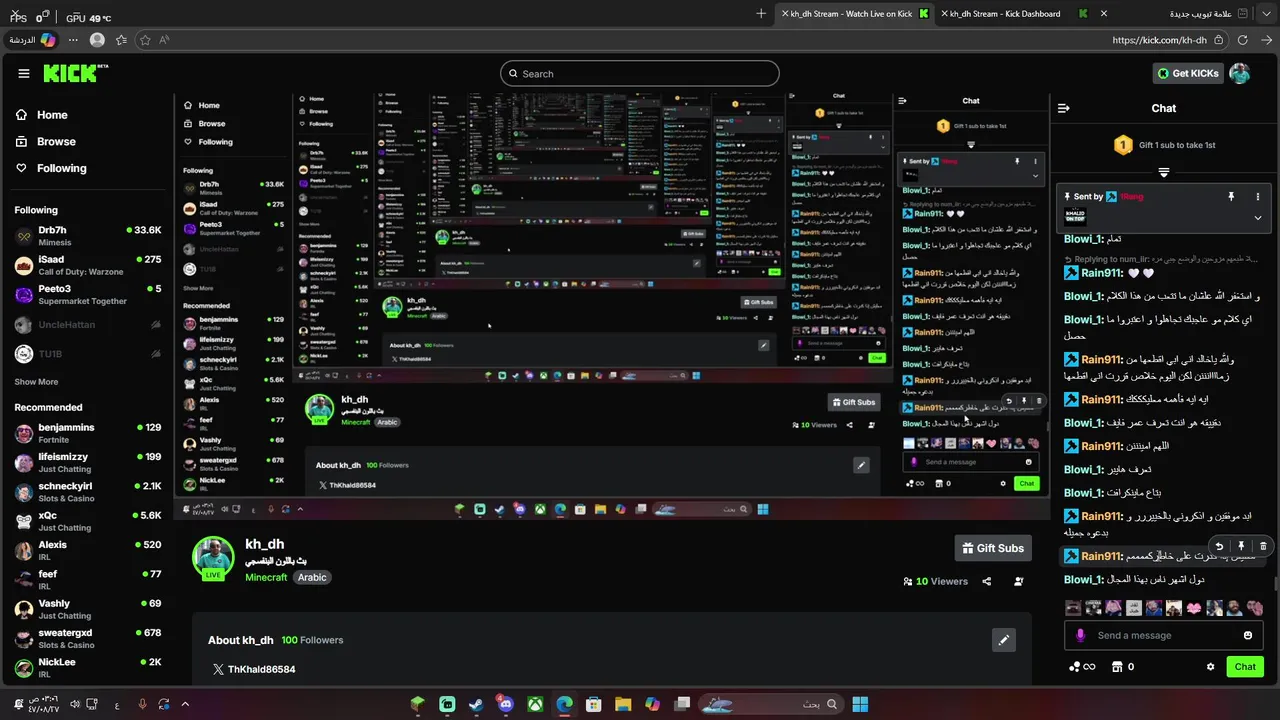Pin the highlighted Rain911 message

point(1241,546)
